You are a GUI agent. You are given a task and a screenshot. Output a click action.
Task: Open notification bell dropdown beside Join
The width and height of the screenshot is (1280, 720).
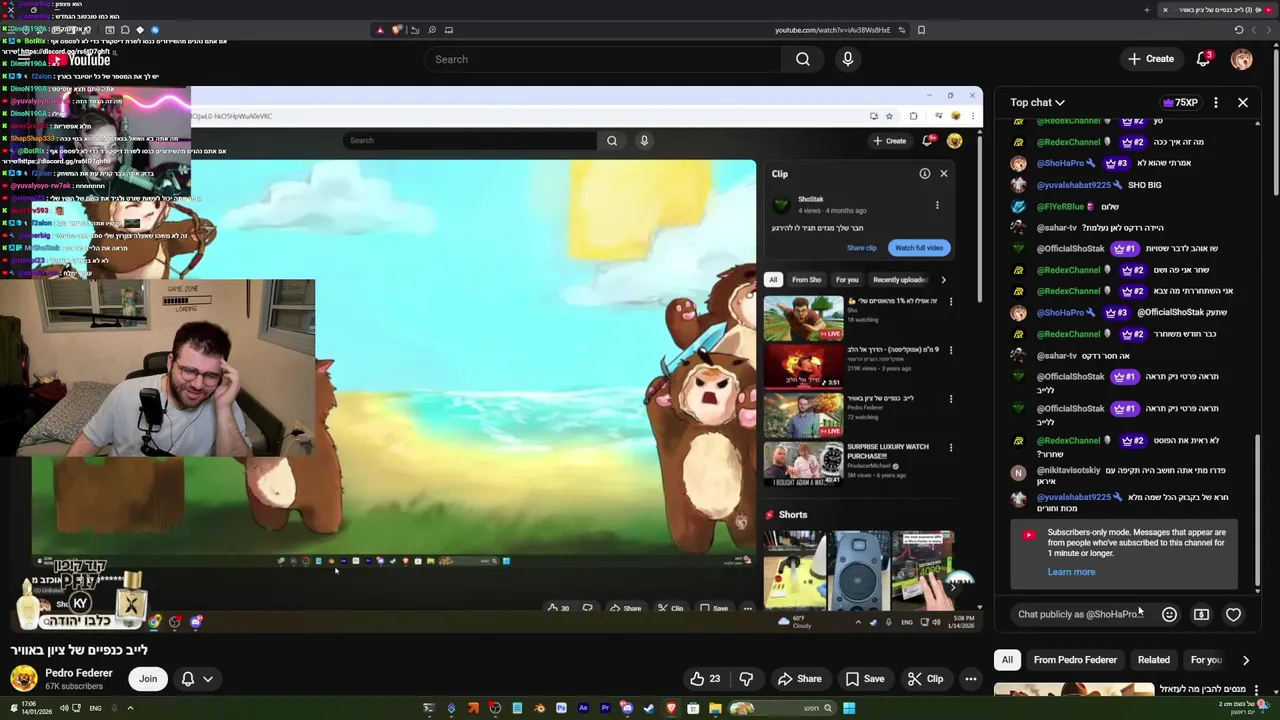click(197, 679)
